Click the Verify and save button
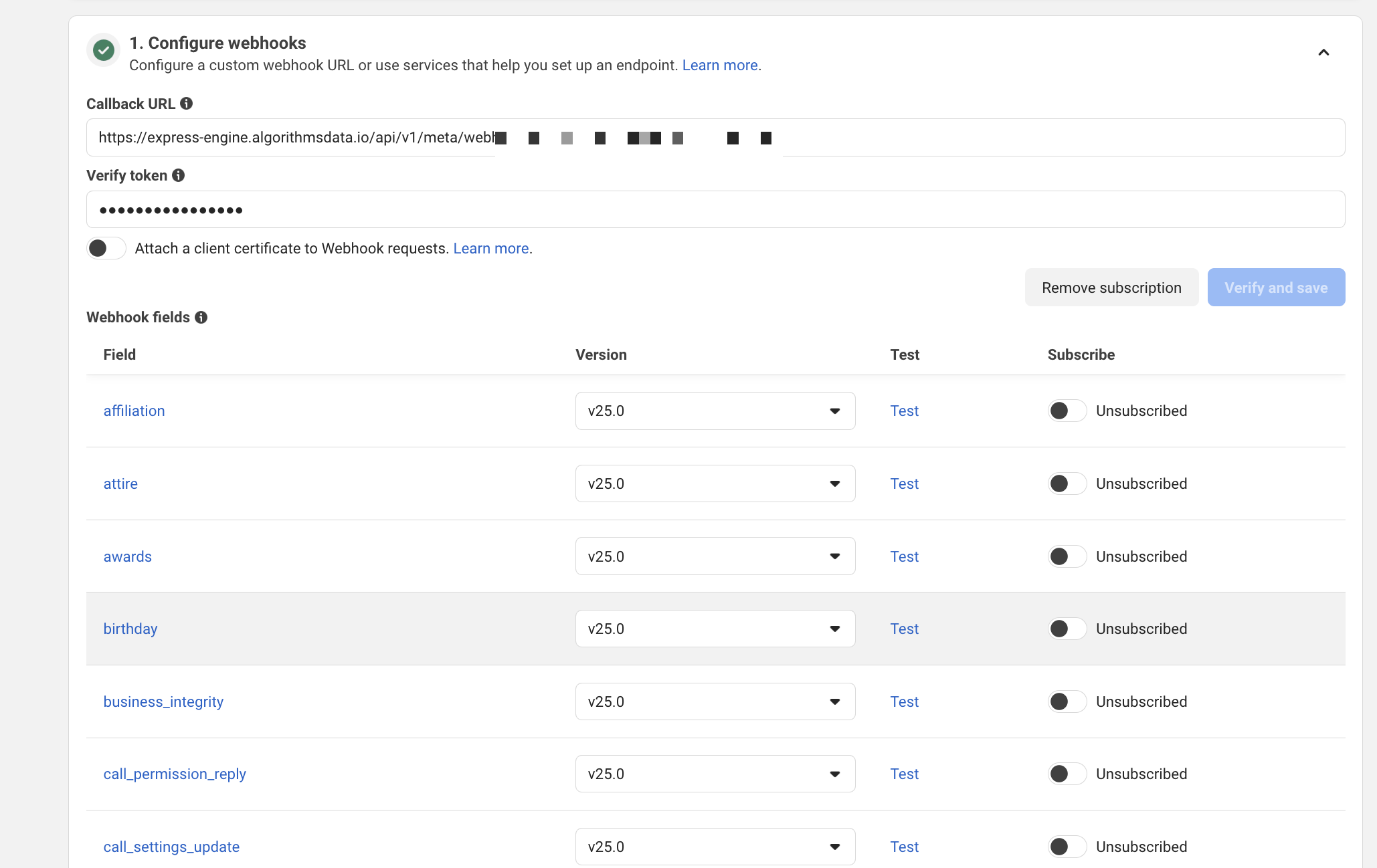 pos(1276,288)
